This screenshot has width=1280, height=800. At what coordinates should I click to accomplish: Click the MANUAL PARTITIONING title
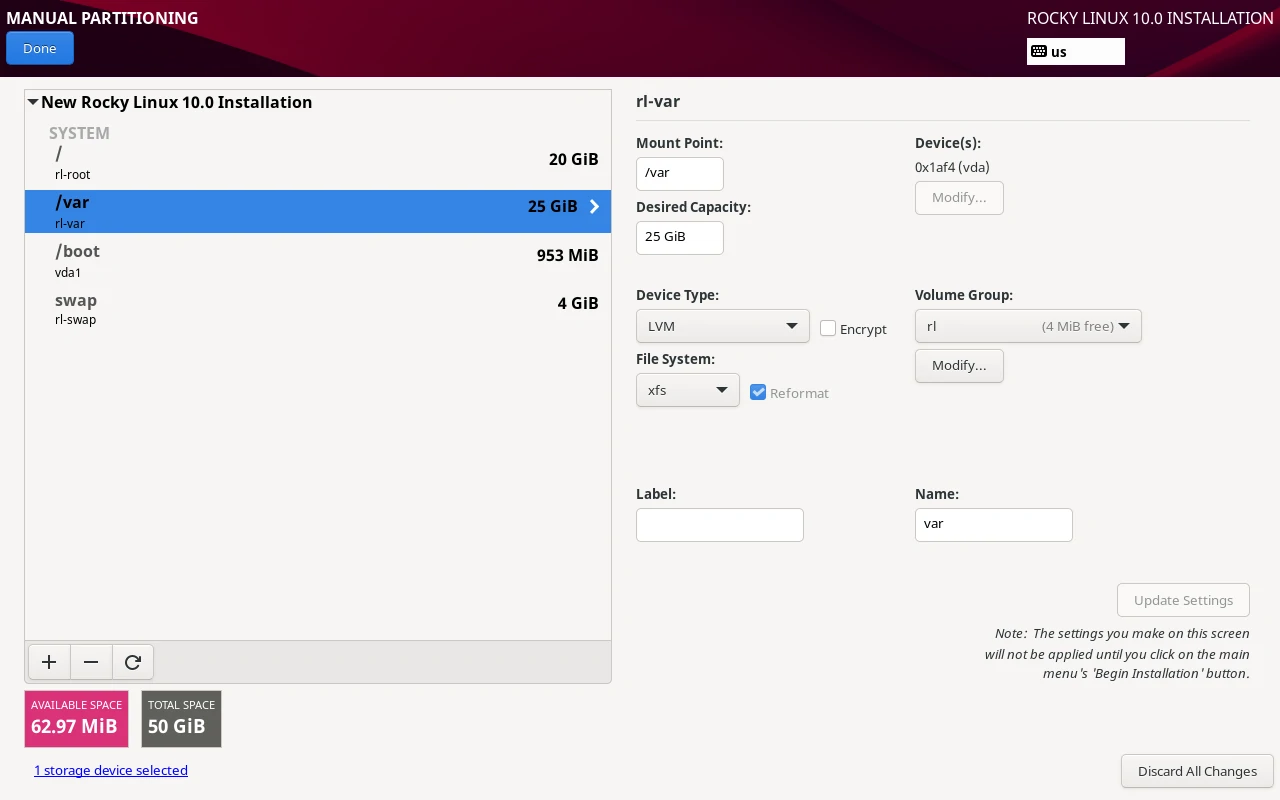click(x=102, y=18)
